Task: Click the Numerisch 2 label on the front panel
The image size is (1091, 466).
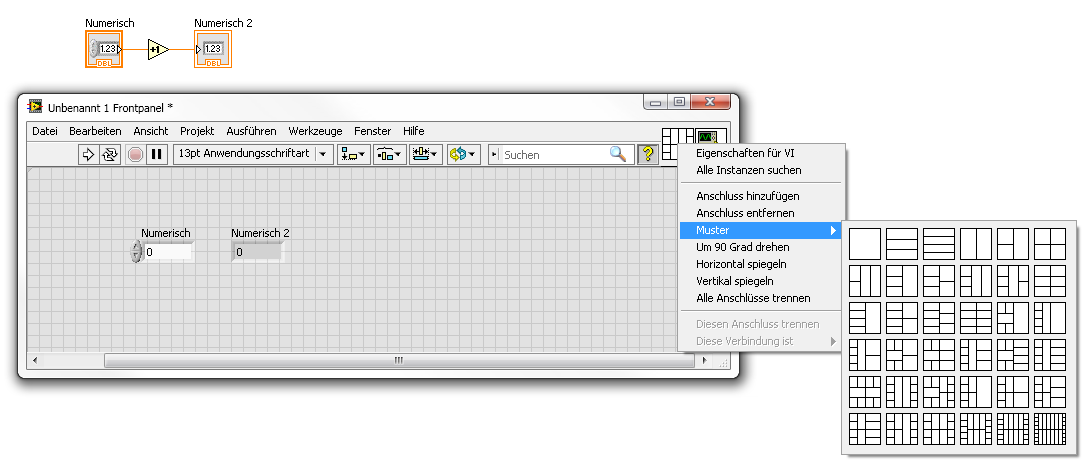Action: point(260,233)
